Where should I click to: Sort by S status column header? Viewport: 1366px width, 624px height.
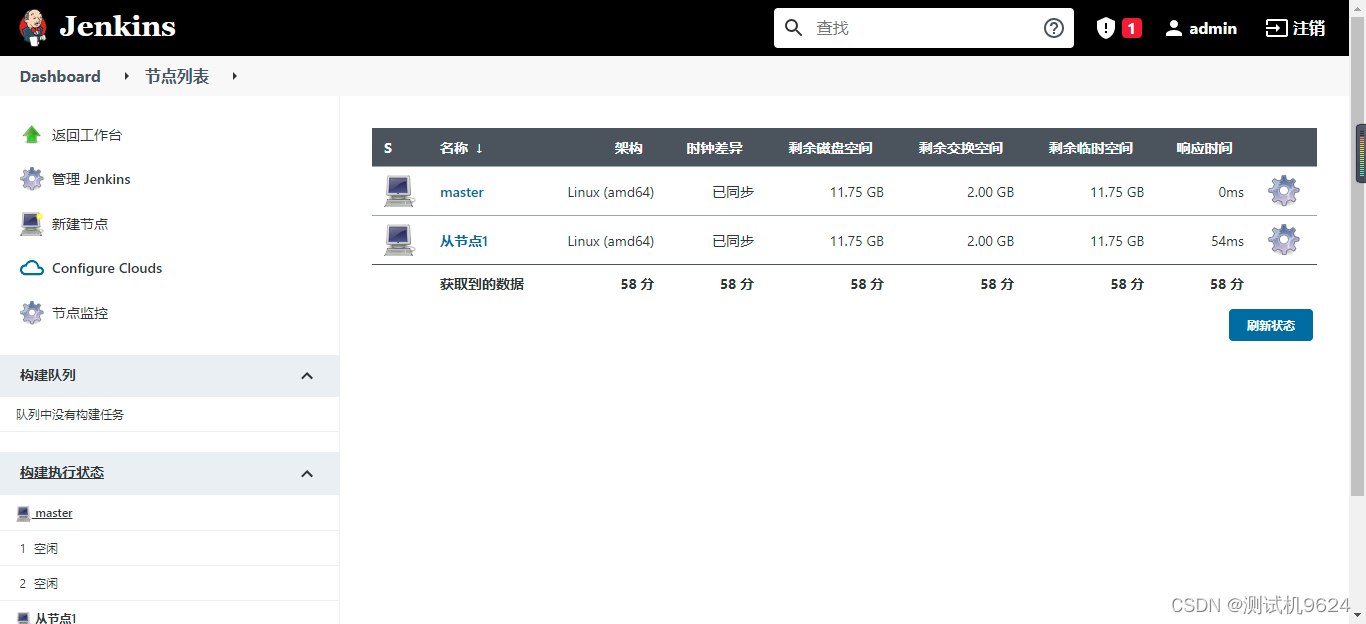(388, 148)
